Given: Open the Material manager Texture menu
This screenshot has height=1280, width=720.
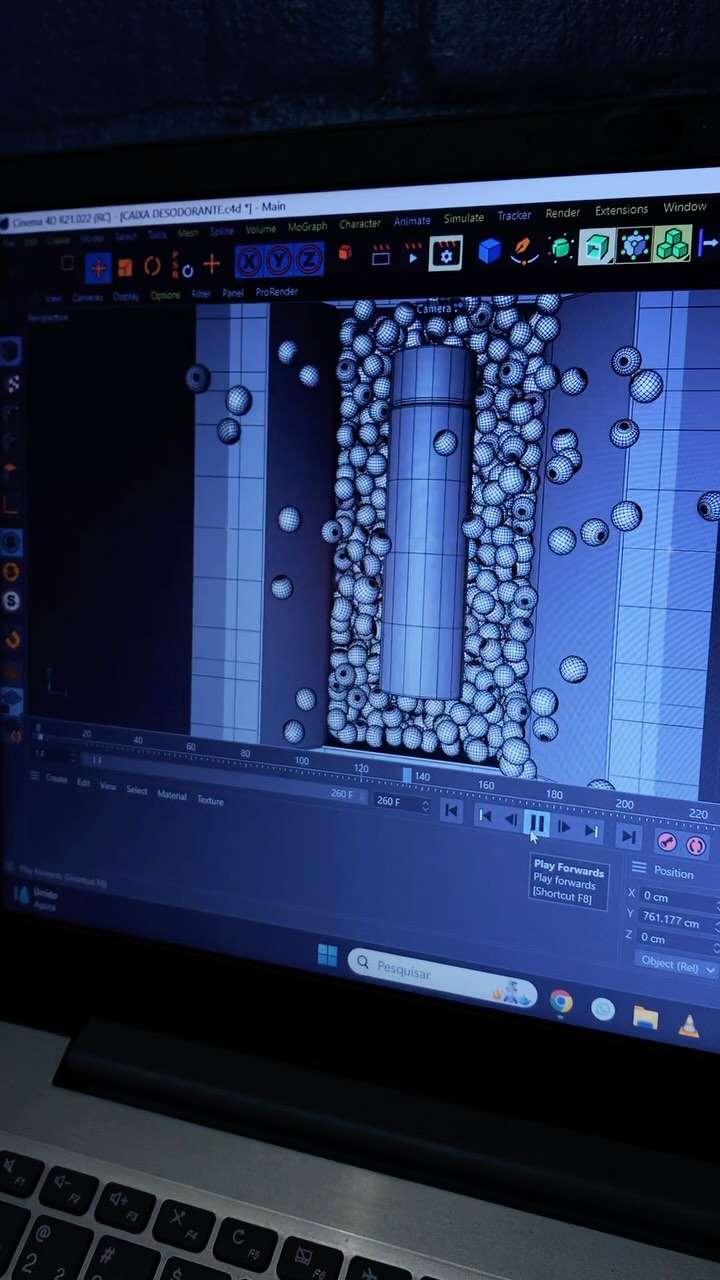Looking at the screenshot, I should (210, 800).
